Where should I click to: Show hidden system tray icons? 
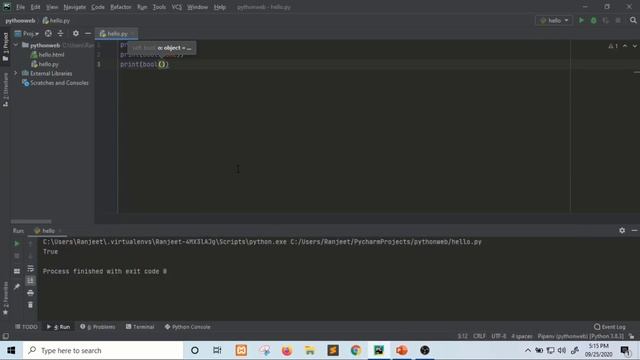(528, 350)
